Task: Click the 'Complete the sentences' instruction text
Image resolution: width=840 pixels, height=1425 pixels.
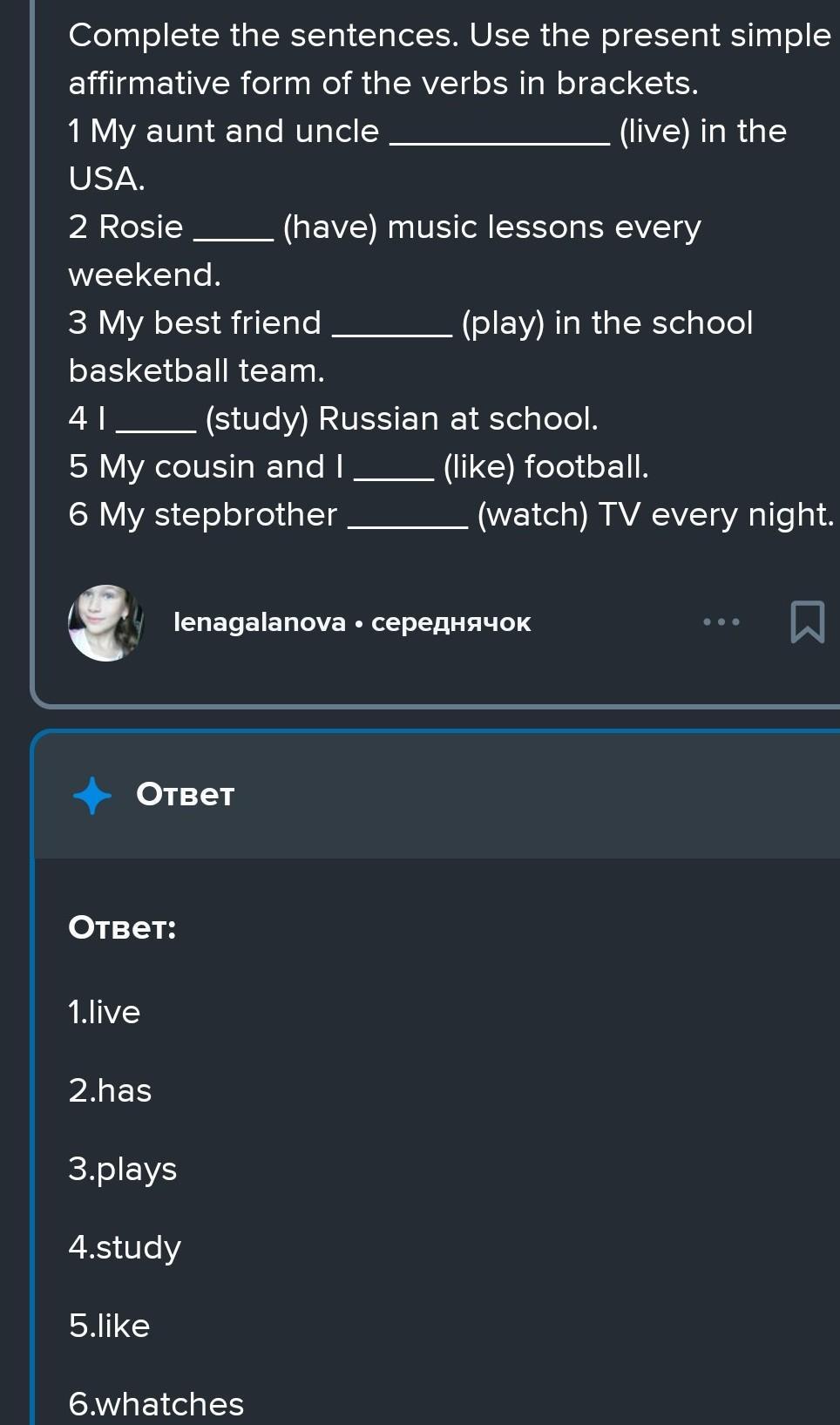Action: coord(449,58)
